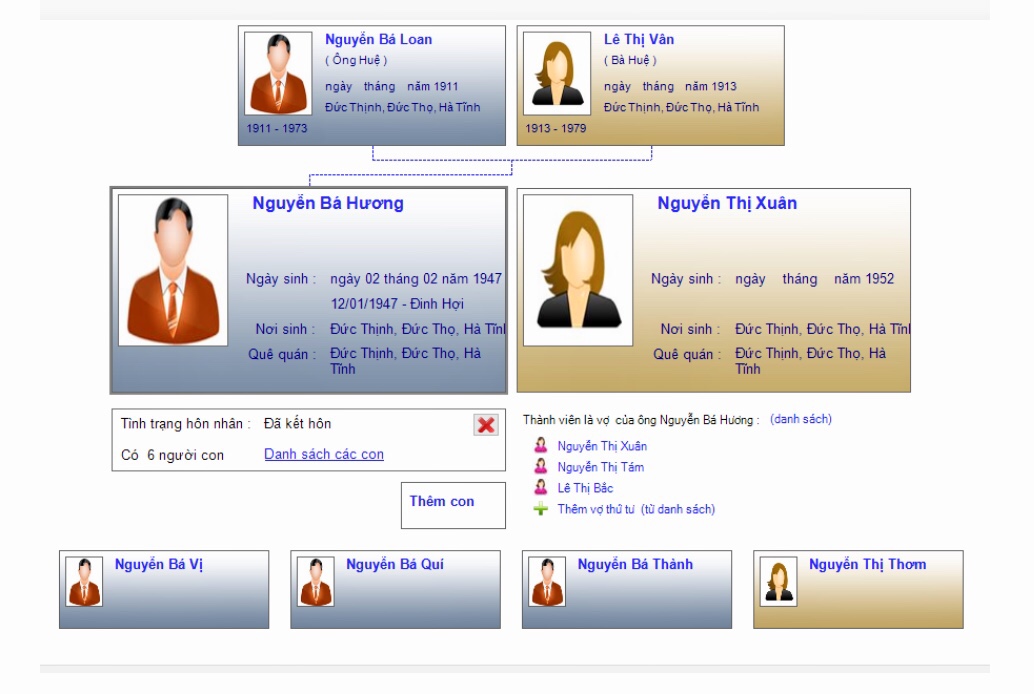Viewport: 1034px width, 694px height.
Task: Open child Nguyễn Thị Thơm's name link
Action: click(x=868, y=565)
